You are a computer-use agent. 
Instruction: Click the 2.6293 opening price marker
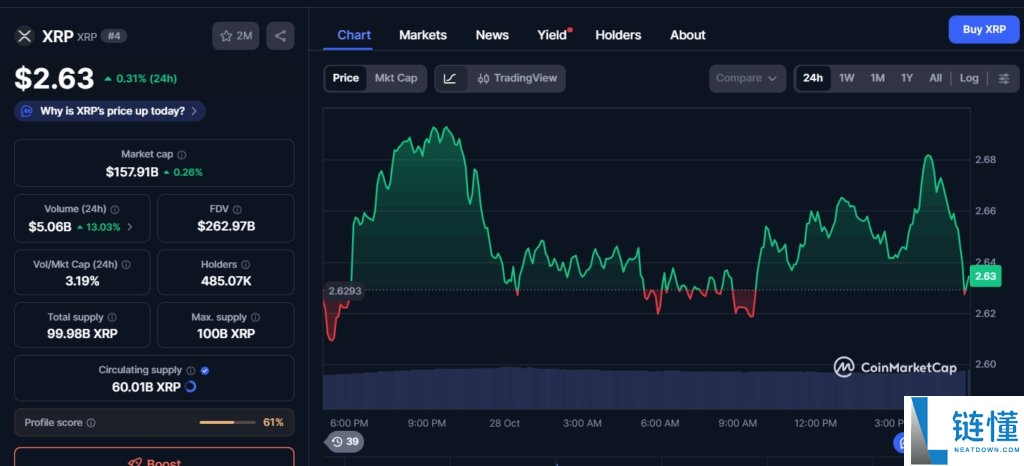344,290
